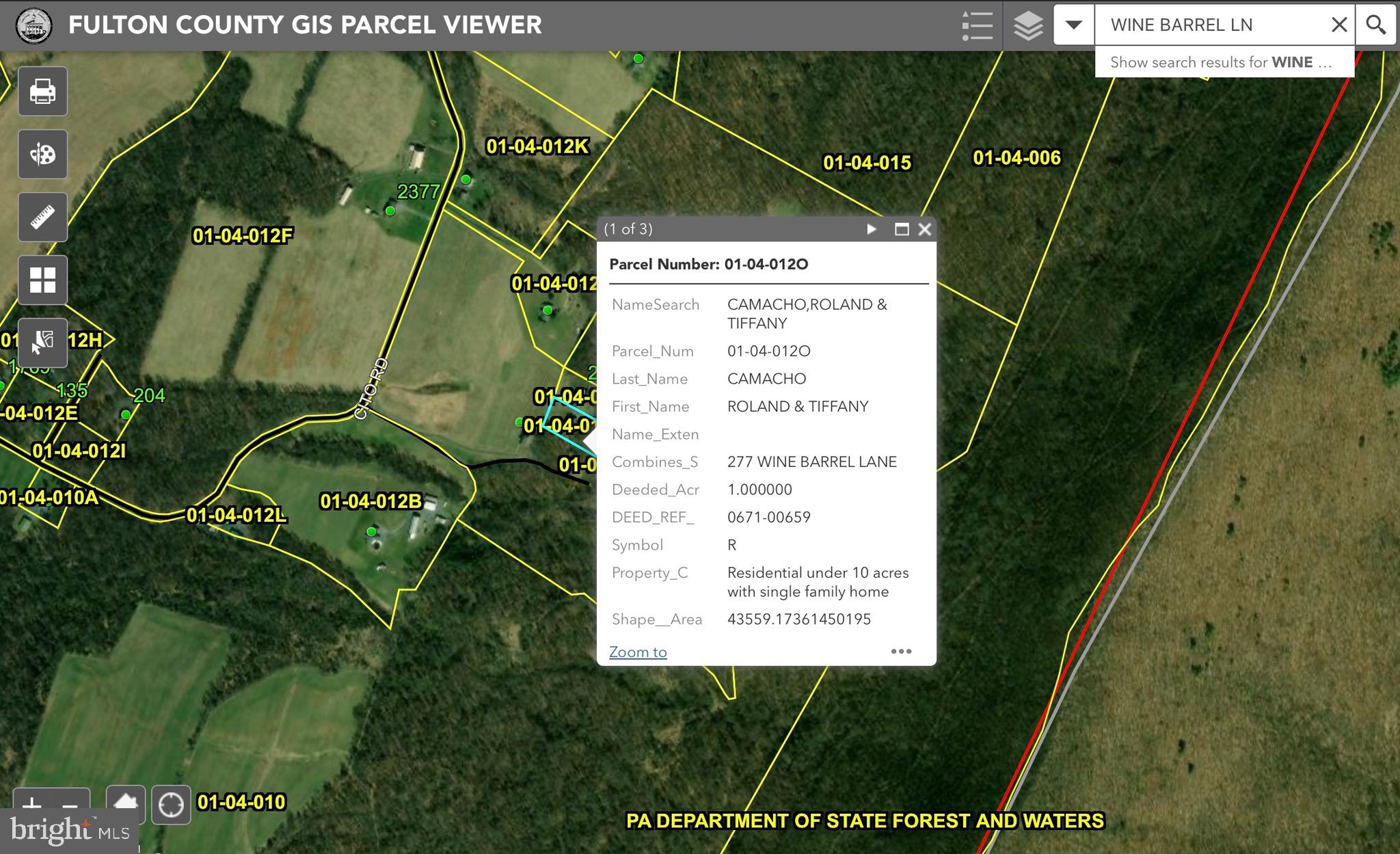This screenshot has height=854, width=1400.
Task: Open the Layer List panel
Action: [x=1028, y=25]
